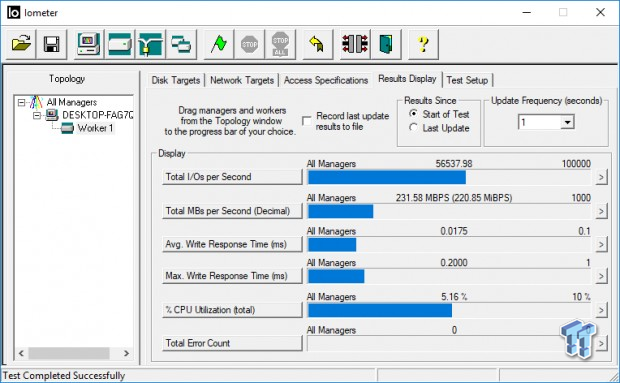Image resolution: width=620 pixels, height=383 pixels.
Task: Click the Total I/Os per Second button
Action: (x=232, y=177)
